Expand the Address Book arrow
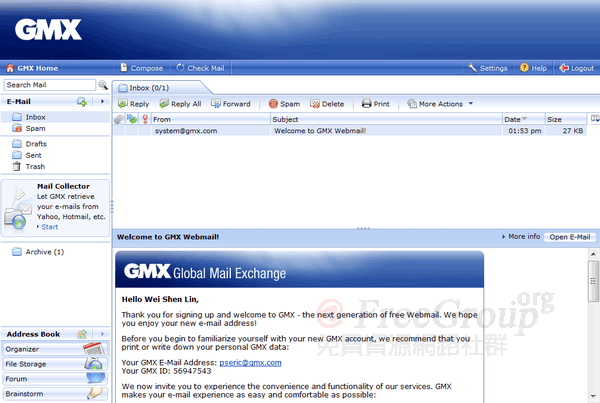This screenshot has width=600, height=403. coord(102,334)
